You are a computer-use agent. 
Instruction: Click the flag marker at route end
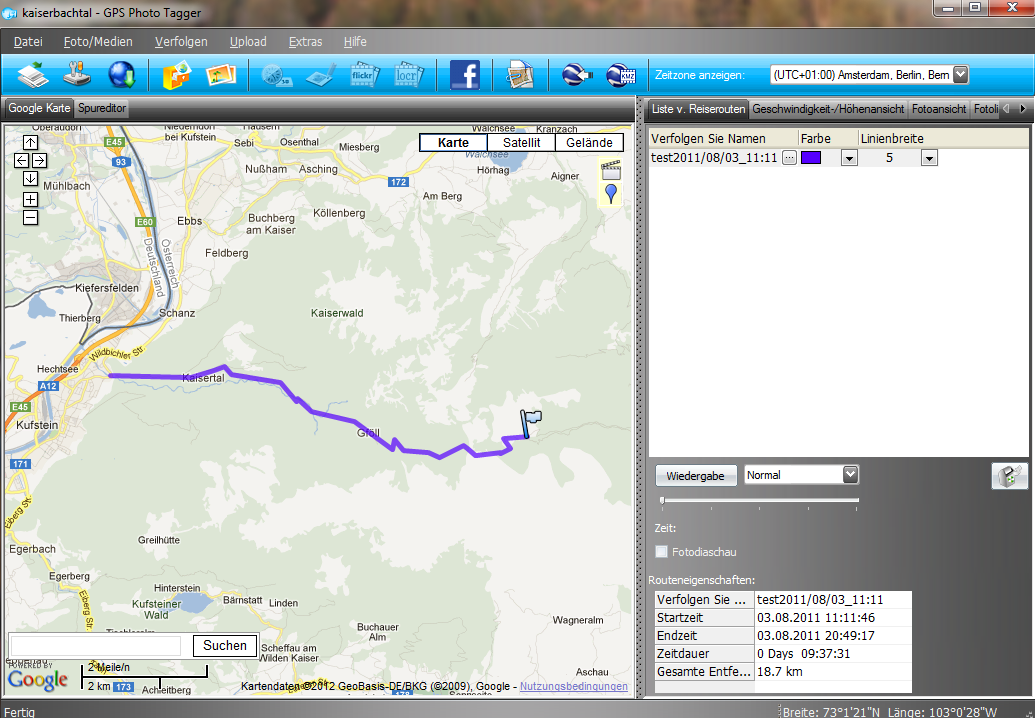coord(530,423)
